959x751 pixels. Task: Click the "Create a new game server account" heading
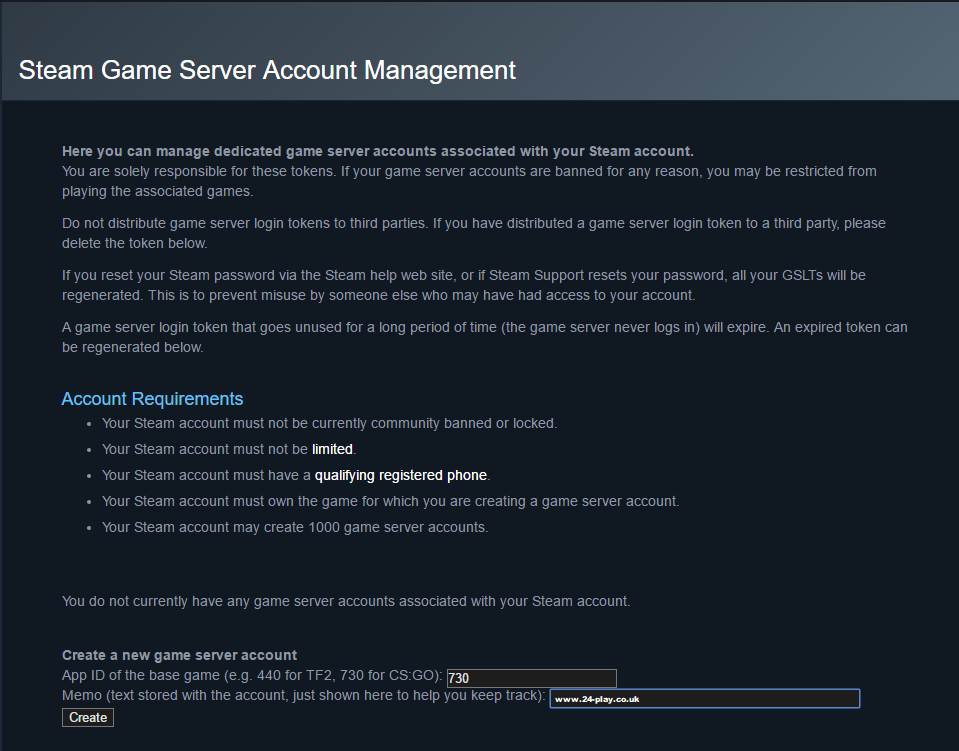(x=179, y=655)
